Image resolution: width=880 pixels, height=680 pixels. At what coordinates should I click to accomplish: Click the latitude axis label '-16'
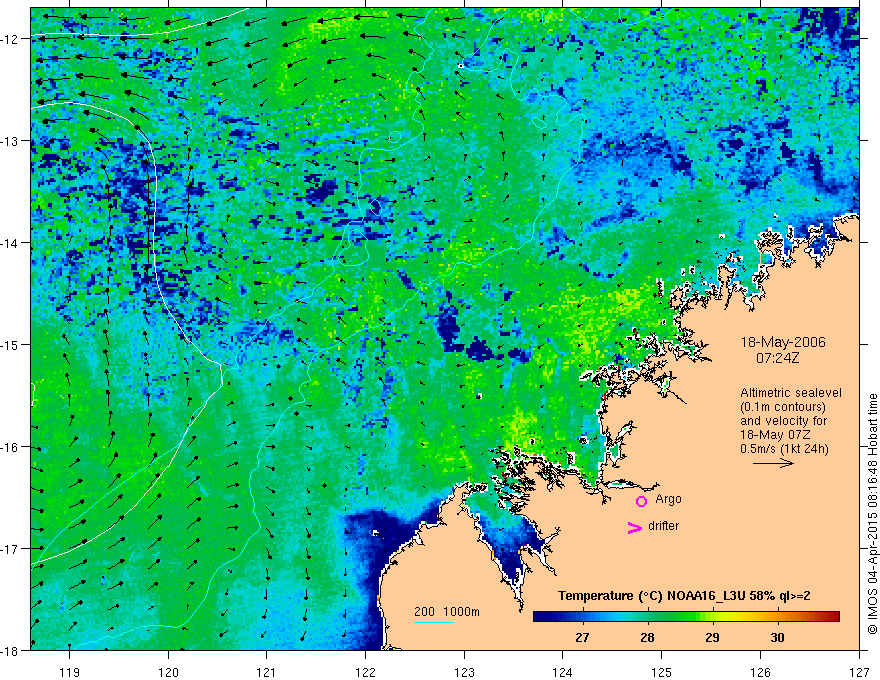point(11,447)
